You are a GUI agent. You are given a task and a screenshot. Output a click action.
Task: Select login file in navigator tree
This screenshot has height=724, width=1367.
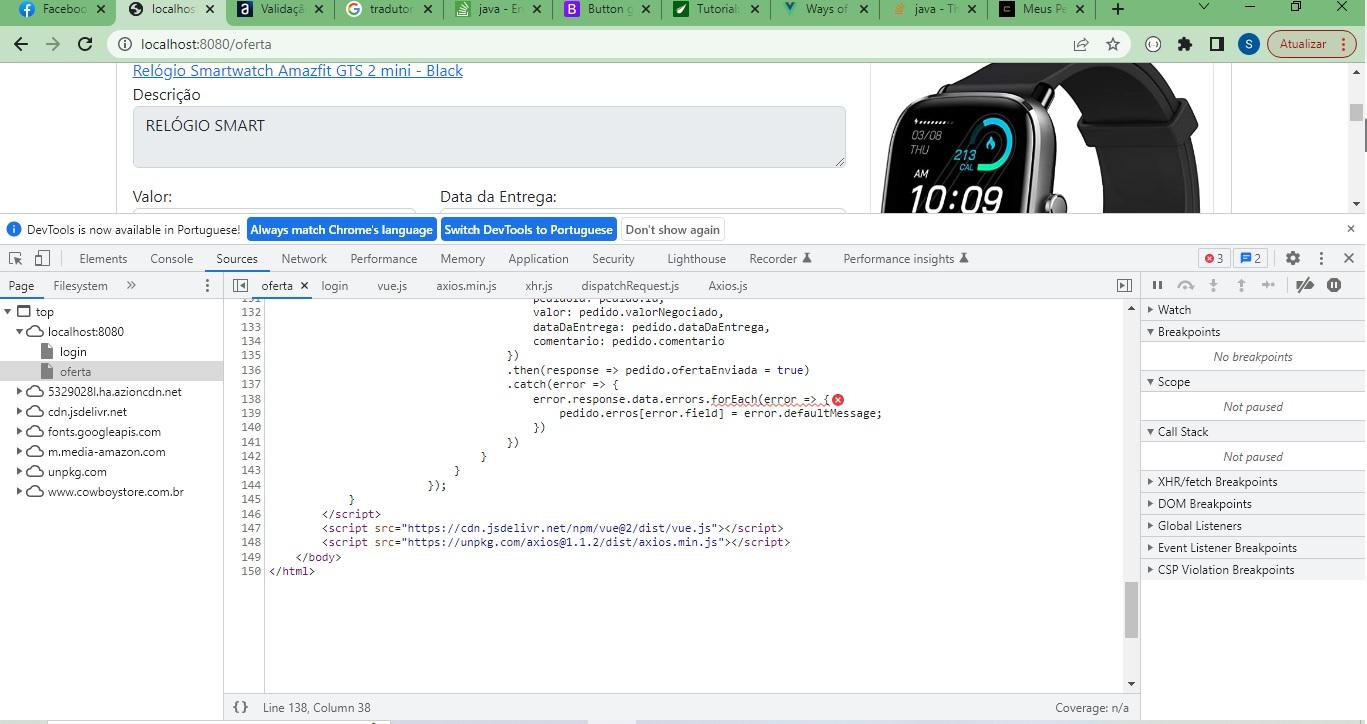(x=73, y=351)
